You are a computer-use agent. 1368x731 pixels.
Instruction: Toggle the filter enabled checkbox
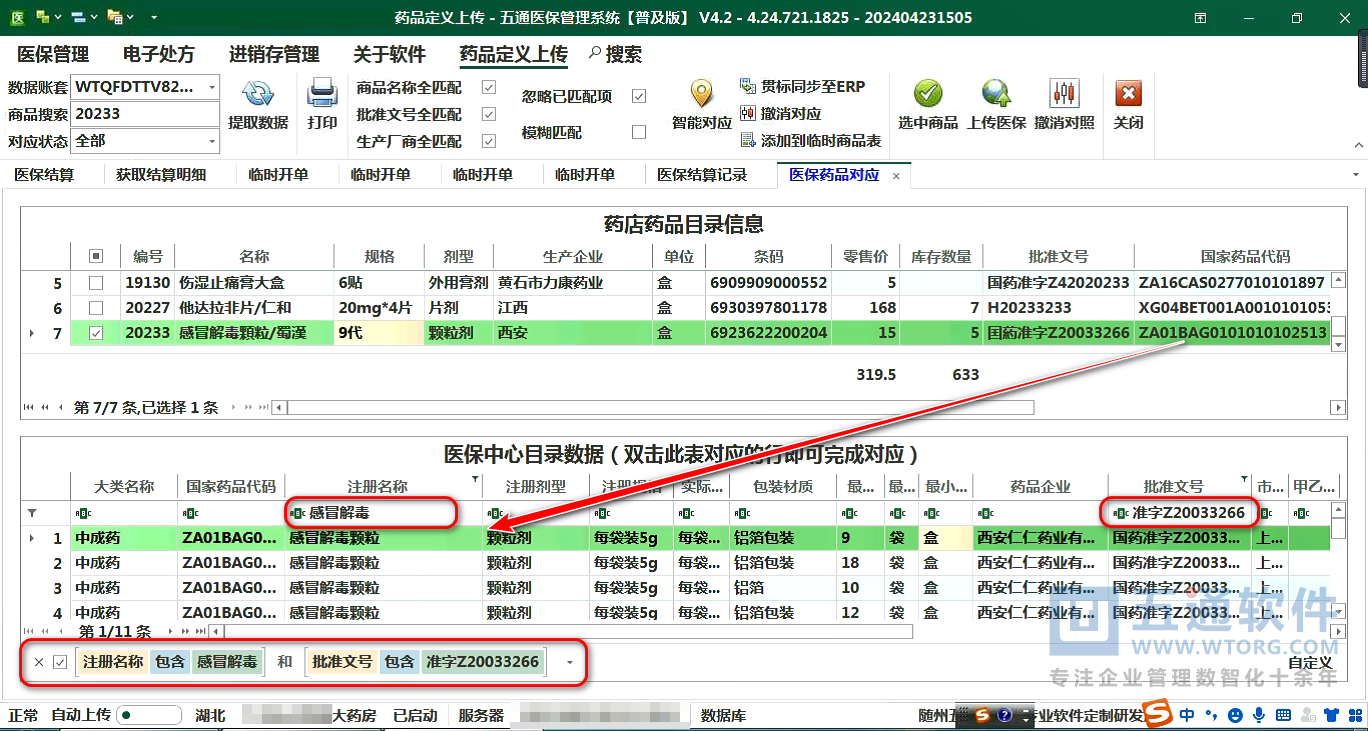pos(60,662)
